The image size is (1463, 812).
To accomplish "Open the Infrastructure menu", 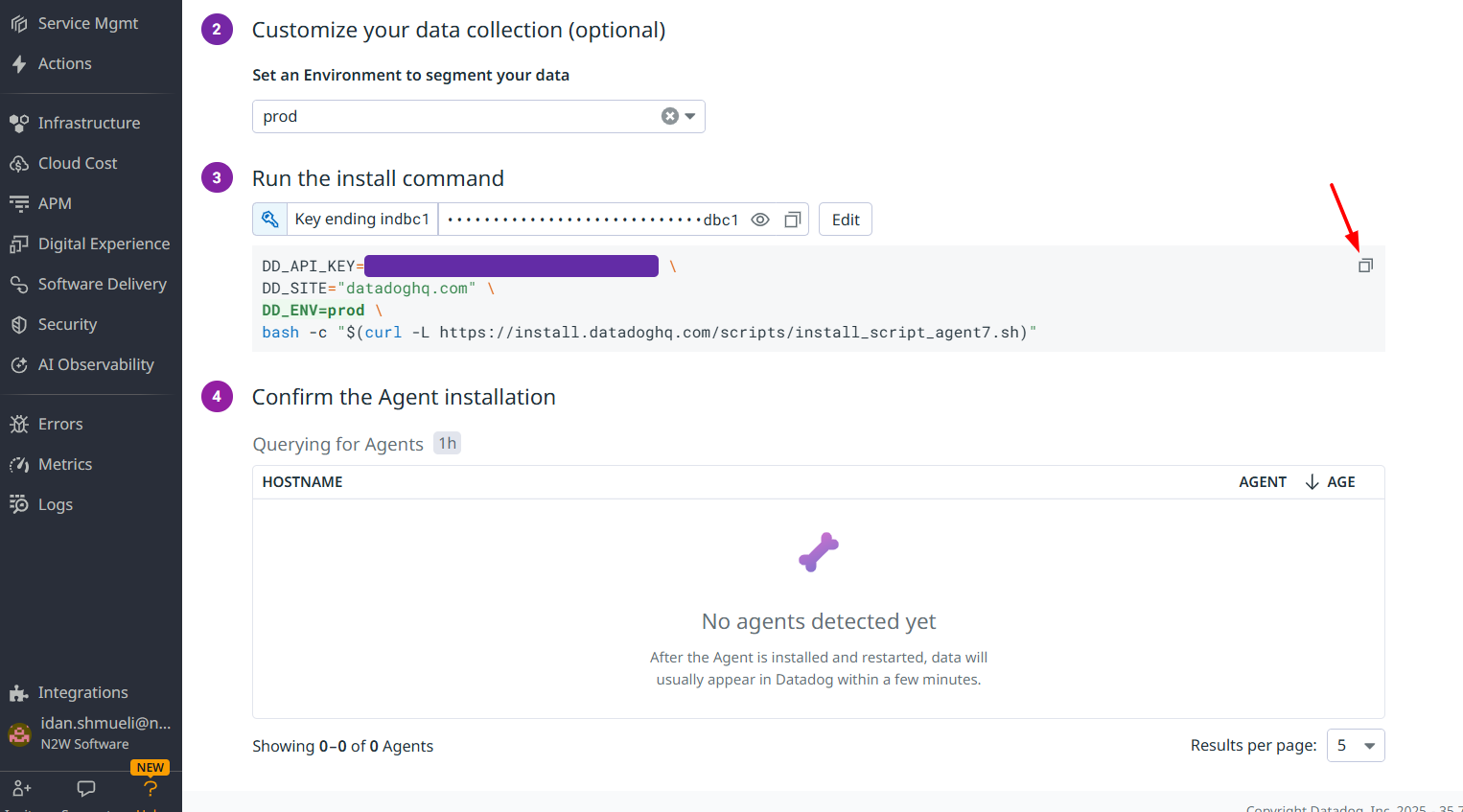I will click(x=88, y=123).
